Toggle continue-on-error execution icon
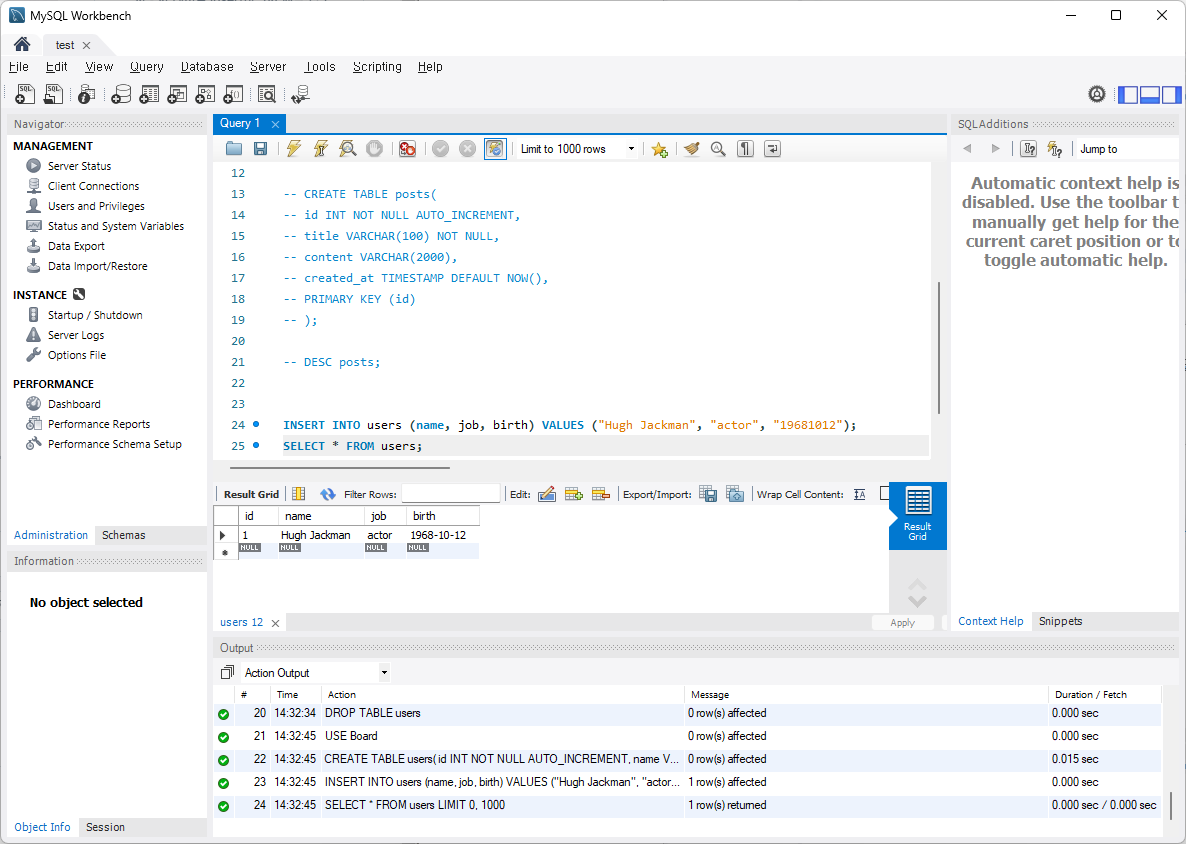1186x844 pixels. (x=407, y=149)
